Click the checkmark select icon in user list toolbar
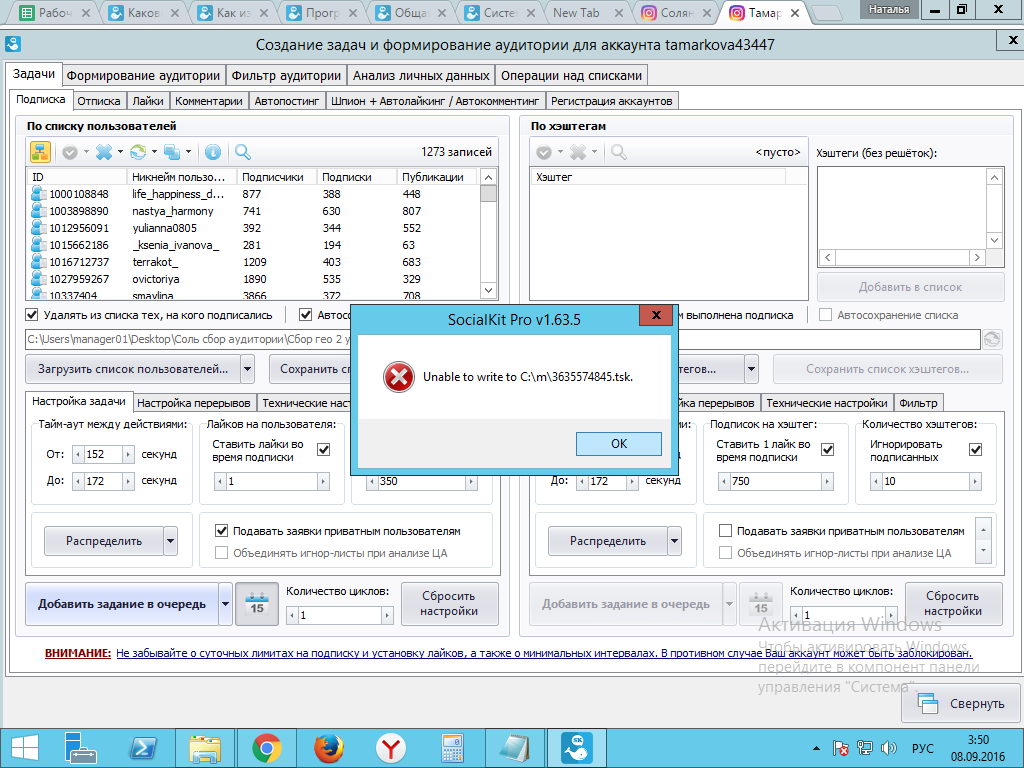Viewport: 1024px width, 768px height. 70,152
